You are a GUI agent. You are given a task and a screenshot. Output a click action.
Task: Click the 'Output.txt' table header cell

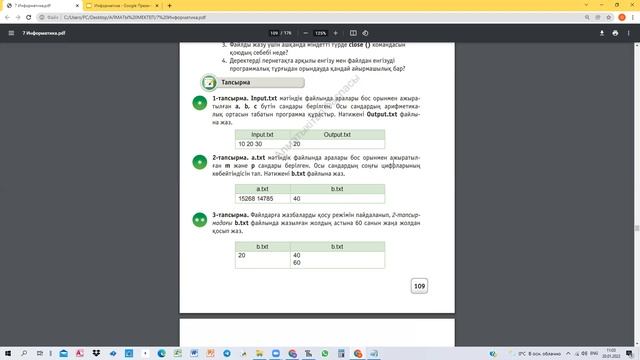(x=337, y=135)
